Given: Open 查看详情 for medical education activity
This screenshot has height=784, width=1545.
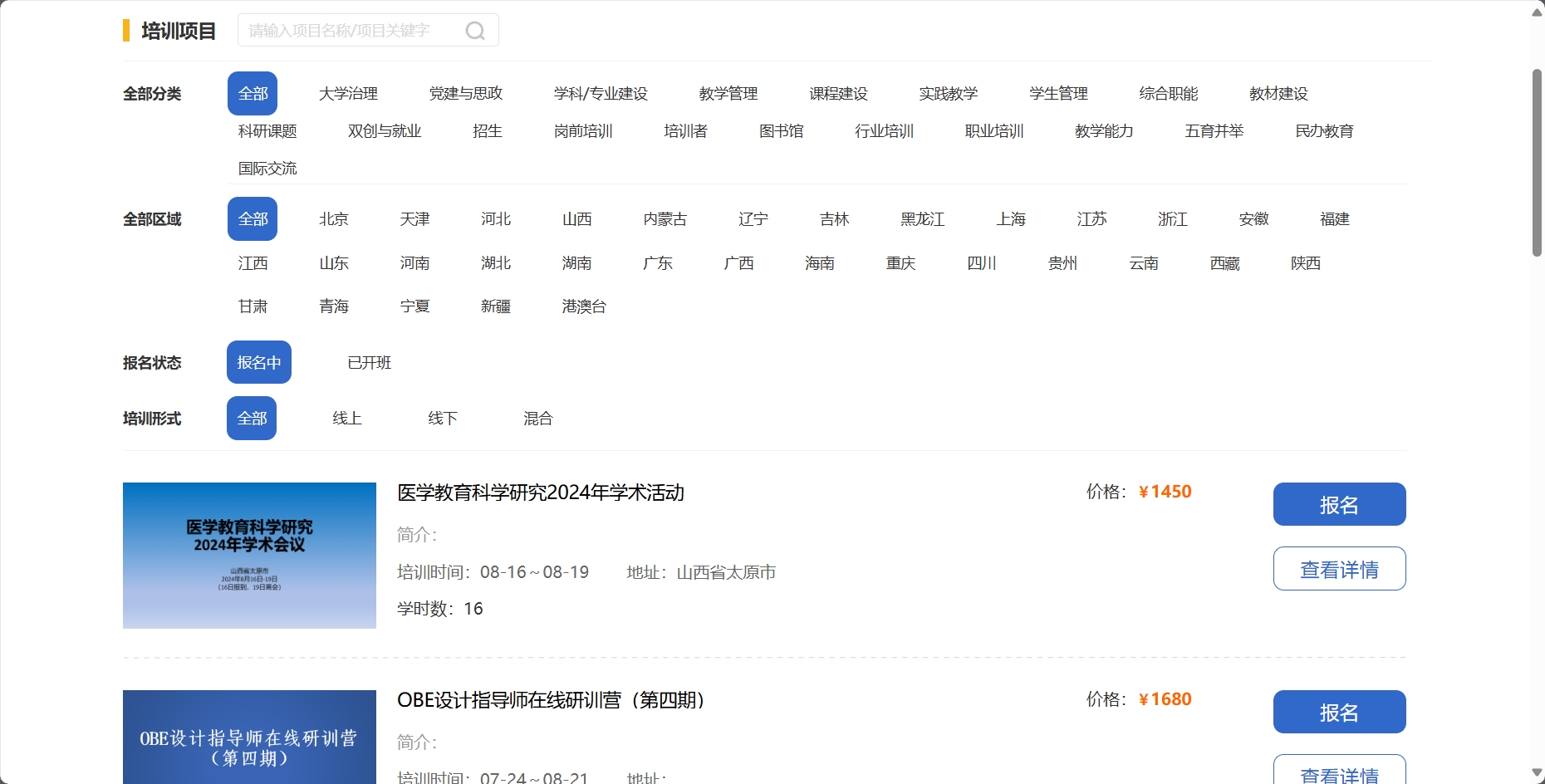Looking at the screenshot, I should [1339, 569].
